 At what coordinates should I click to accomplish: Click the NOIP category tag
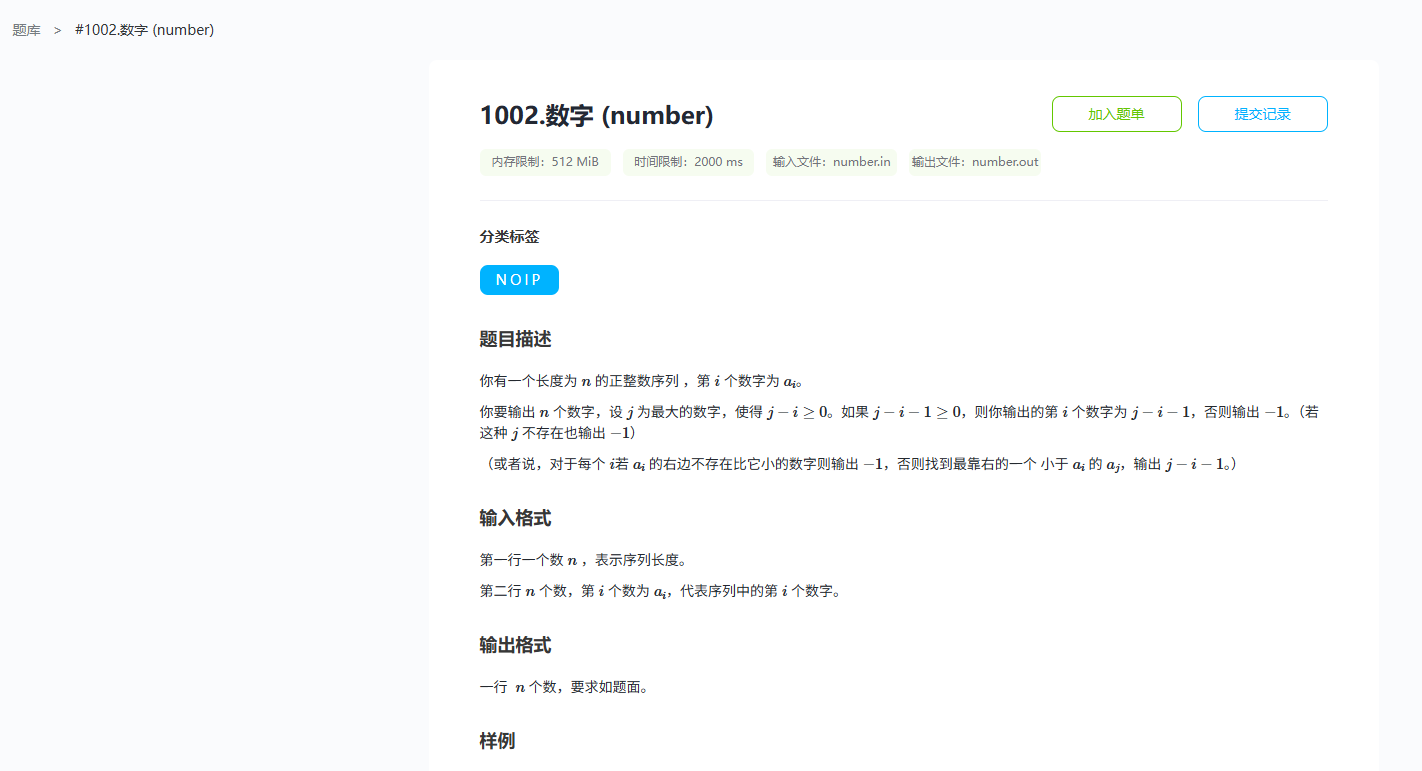[x=519, y=280]
